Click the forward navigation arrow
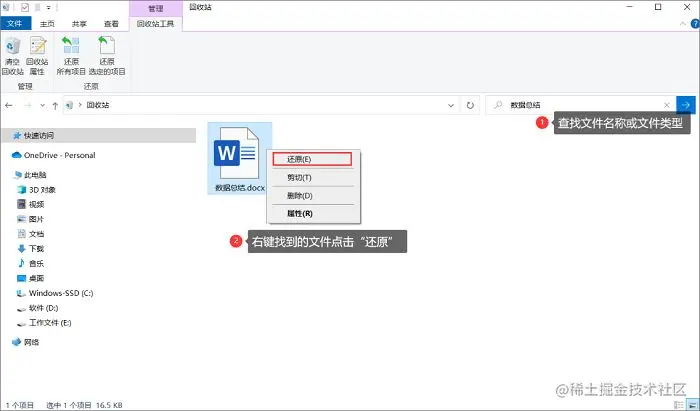 click(x=28, y=105)
